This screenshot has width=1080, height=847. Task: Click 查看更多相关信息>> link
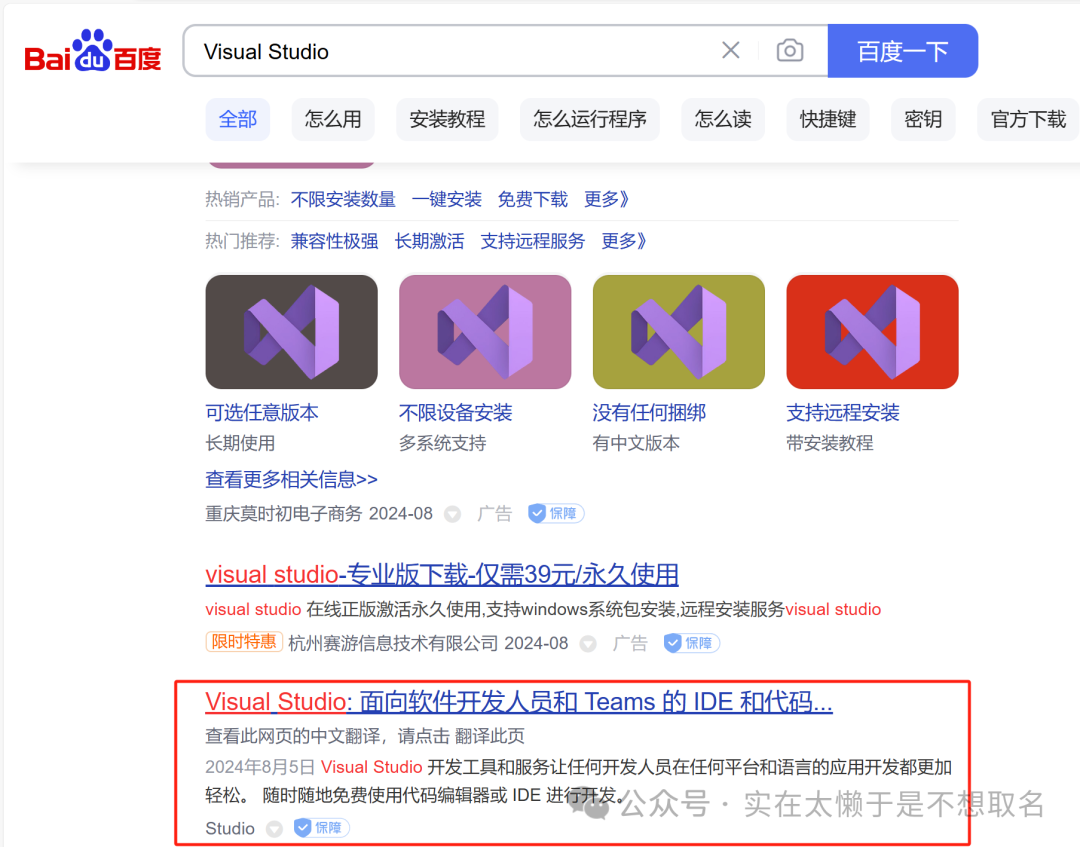291,479
